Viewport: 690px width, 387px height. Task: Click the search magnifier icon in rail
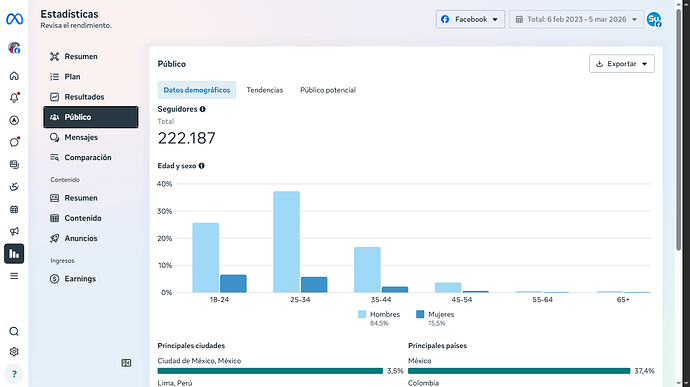[14, 332]
